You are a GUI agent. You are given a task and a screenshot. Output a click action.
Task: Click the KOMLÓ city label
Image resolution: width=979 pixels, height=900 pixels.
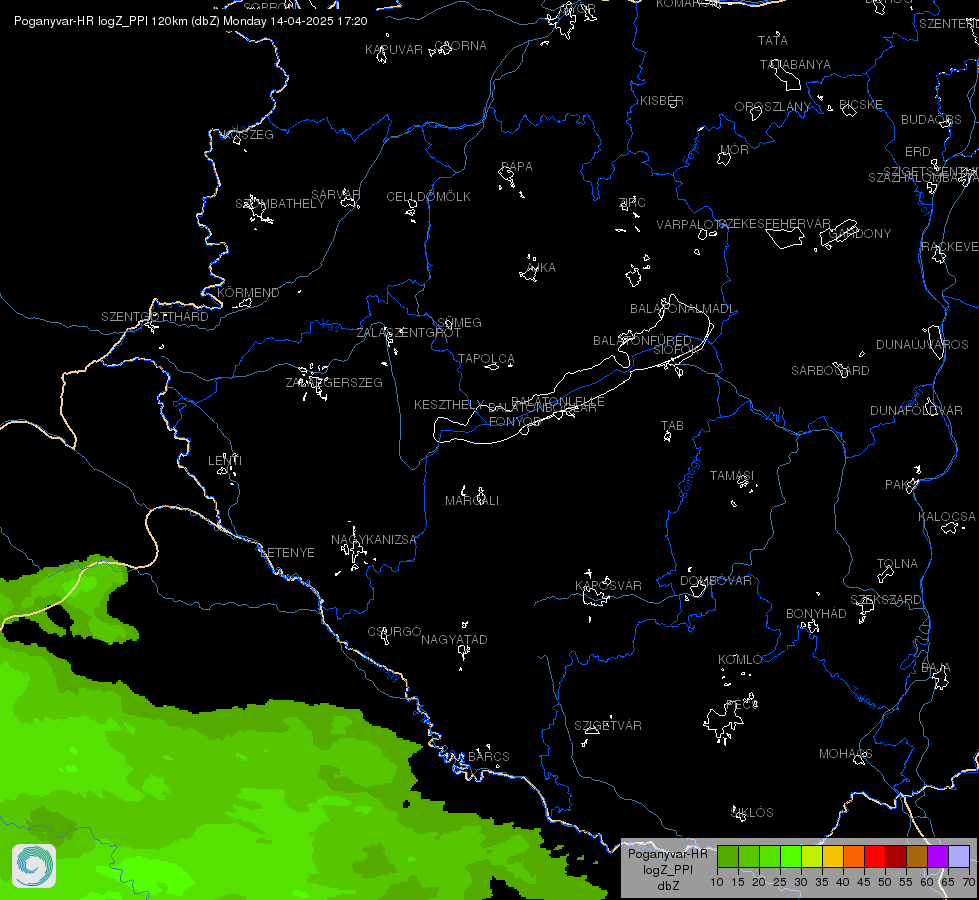pos(740,660)
